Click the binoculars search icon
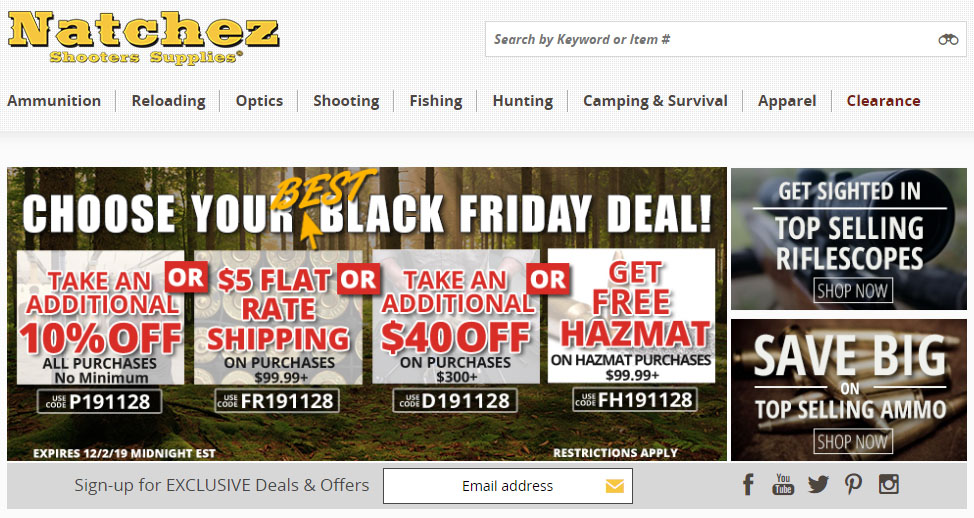Screen dimensions: 974x518 click(948, 40)
